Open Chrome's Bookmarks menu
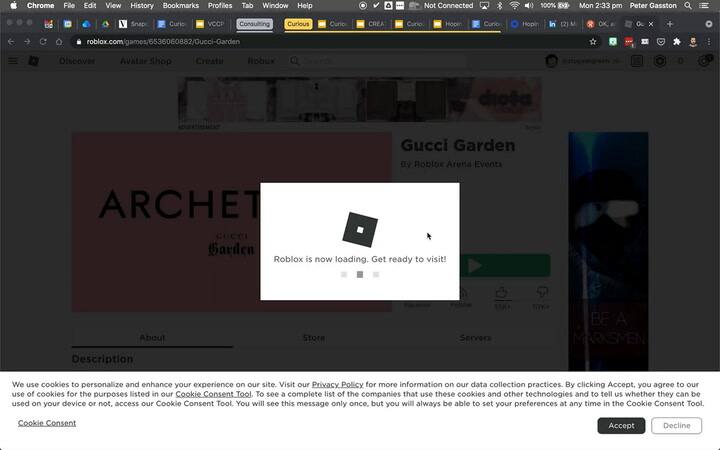Viewport: 720px width, 450px height. click(x=180, y=6)
